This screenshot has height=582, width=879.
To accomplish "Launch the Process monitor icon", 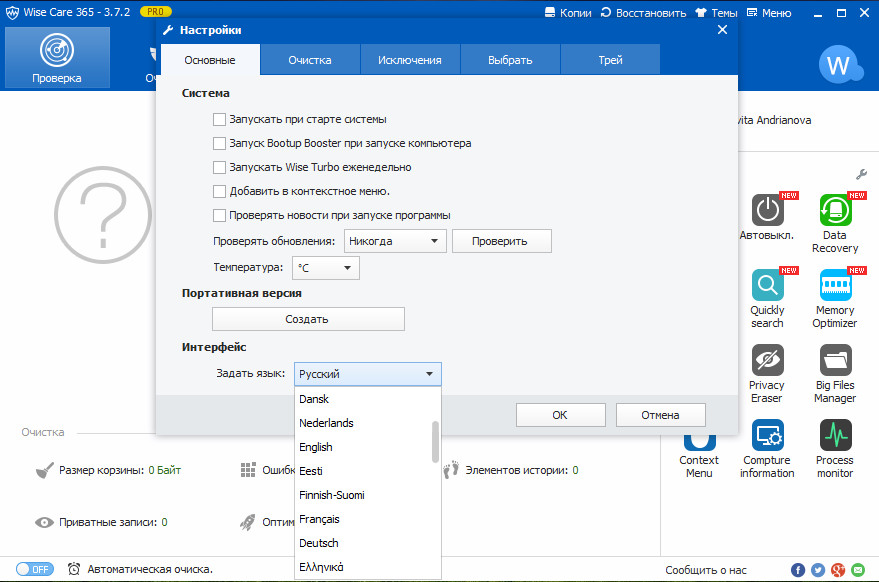I will click(835, 435).
